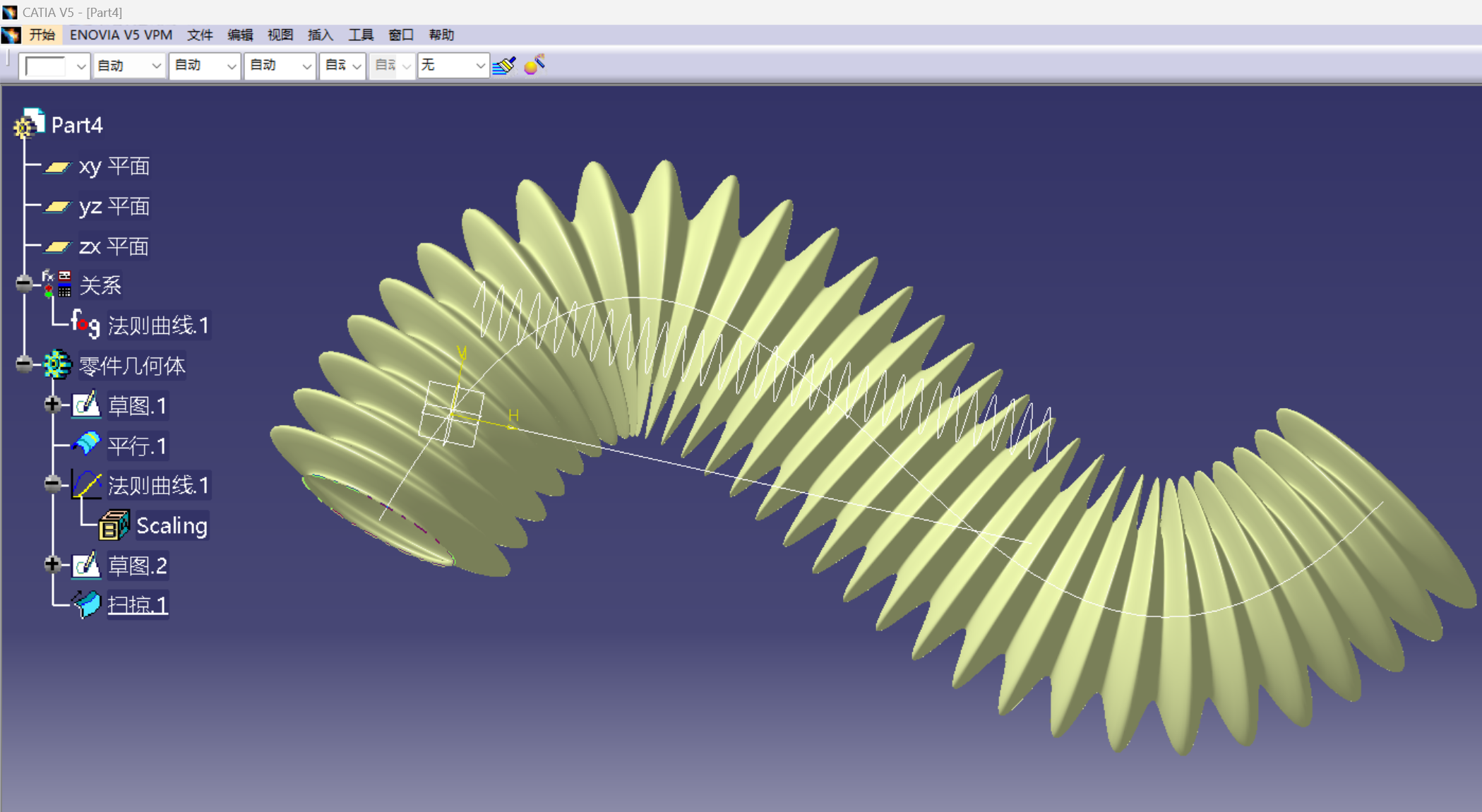The width and height of the screenshot is (1482, 812).
Task: Click the xy 平面 plane icon
Action: pyautogui.click(x=57, y=167)
